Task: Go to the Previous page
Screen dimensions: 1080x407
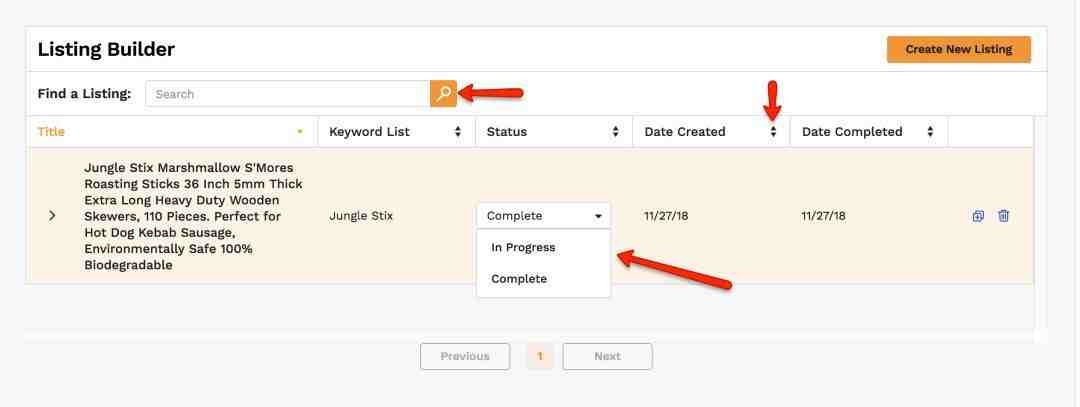Action: (465, 356)
